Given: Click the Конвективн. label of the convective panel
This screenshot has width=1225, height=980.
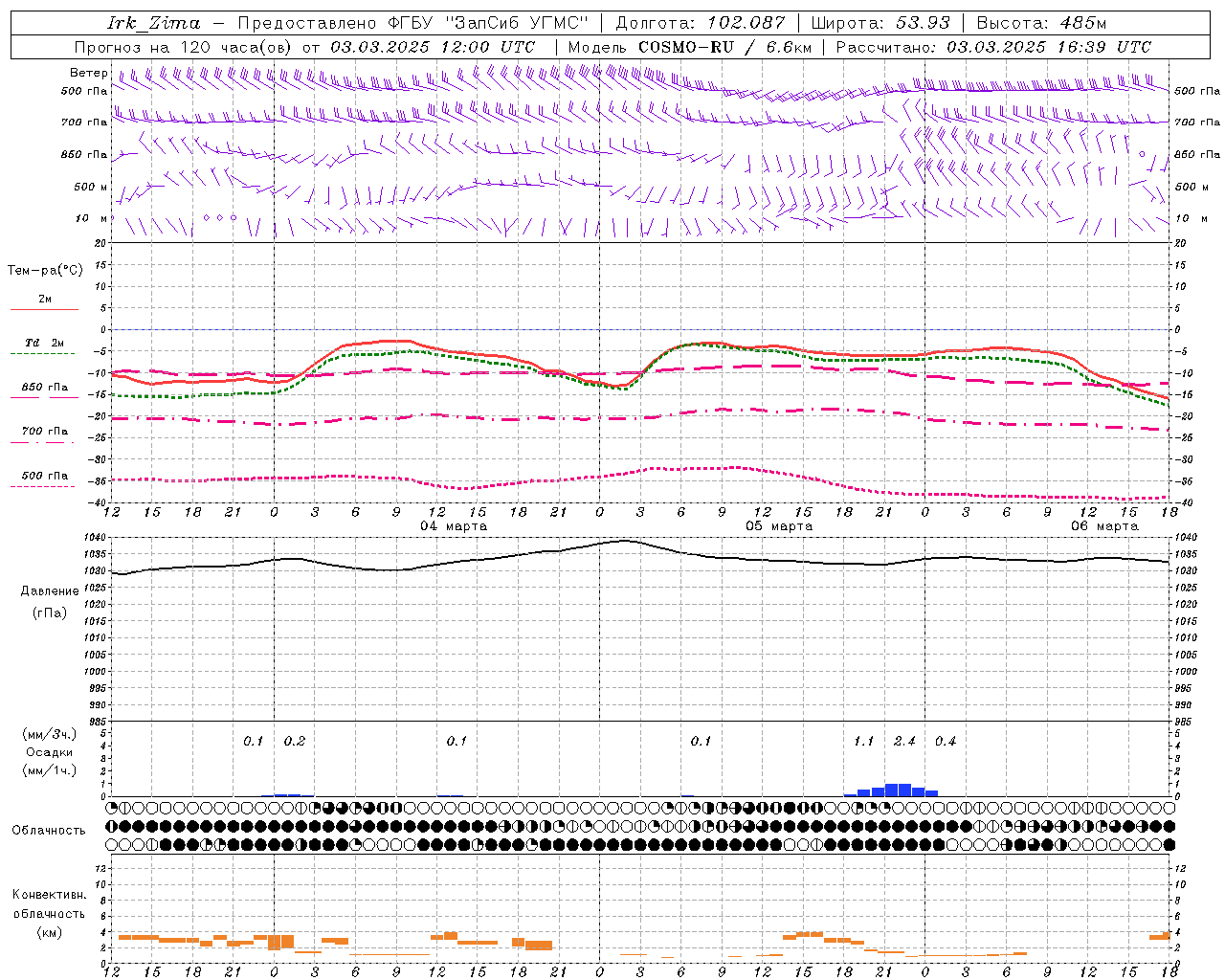Looking at the screenshot, I should click(49, 894).
